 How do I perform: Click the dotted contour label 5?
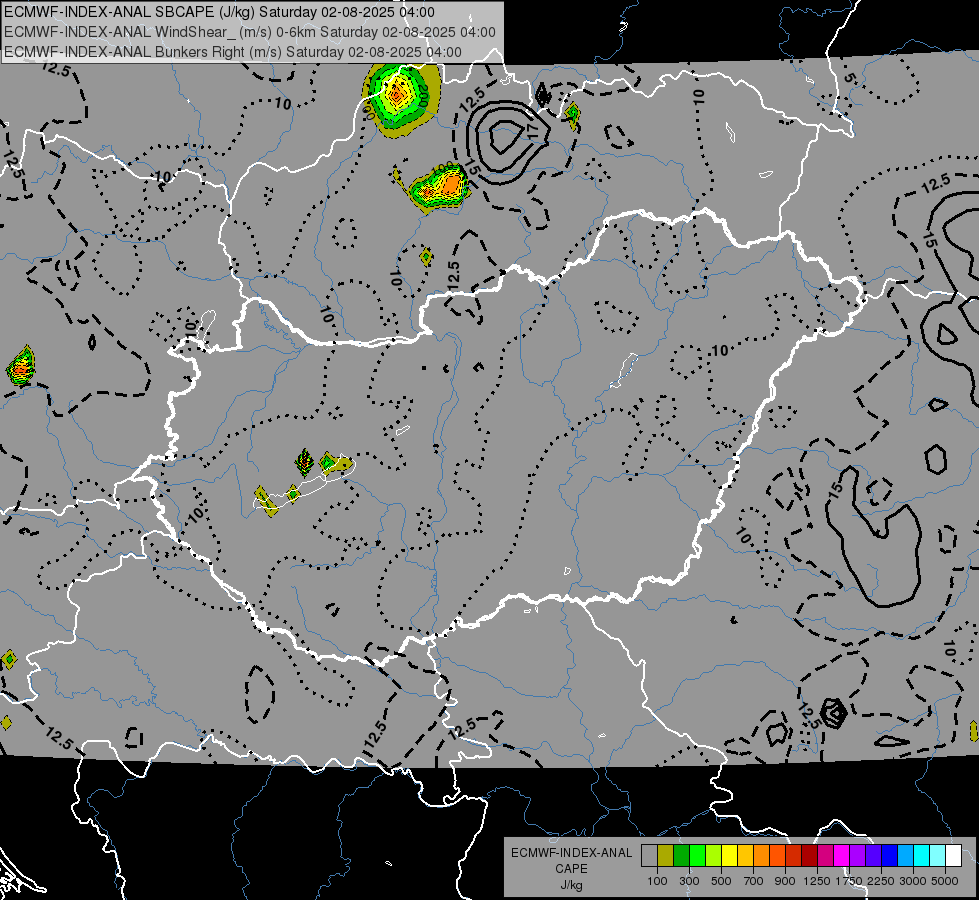click(x=849, y=79)
